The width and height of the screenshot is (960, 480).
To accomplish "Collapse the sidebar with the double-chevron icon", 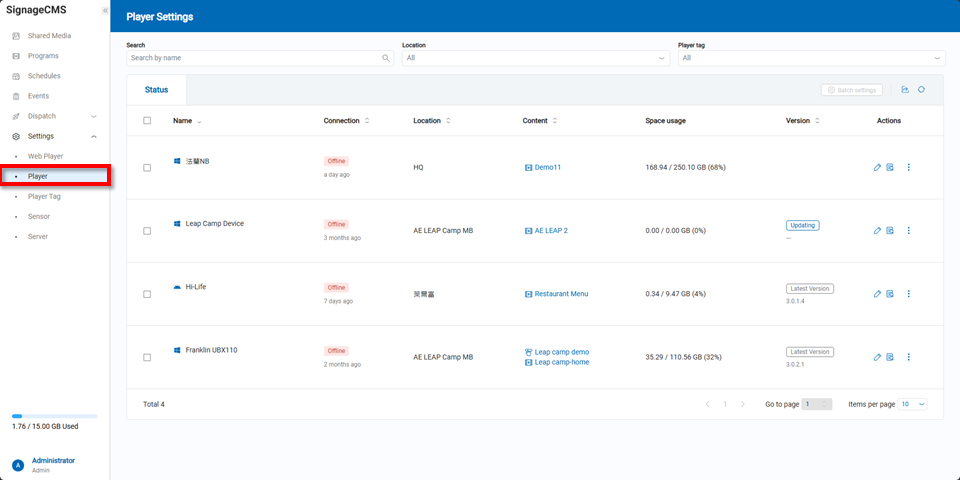I will coord(105,10).
